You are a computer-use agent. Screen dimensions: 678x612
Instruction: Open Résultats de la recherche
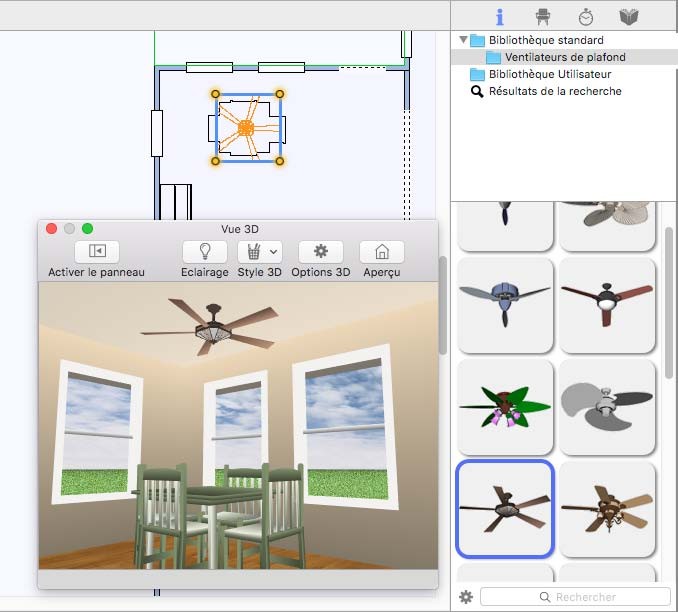[554, 91]
